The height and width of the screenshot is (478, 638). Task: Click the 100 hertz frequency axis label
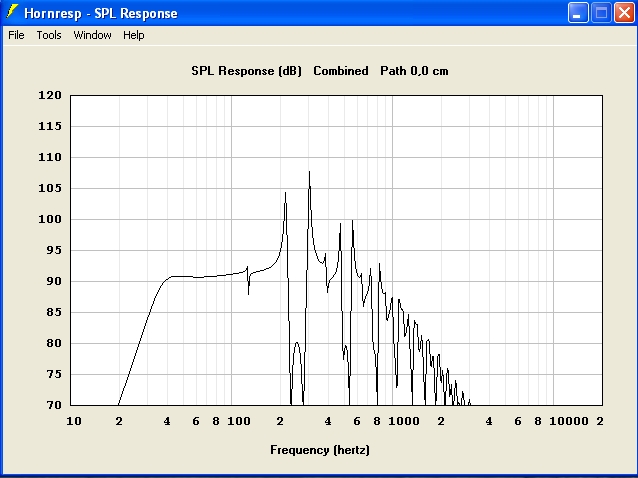click(239, 421)
